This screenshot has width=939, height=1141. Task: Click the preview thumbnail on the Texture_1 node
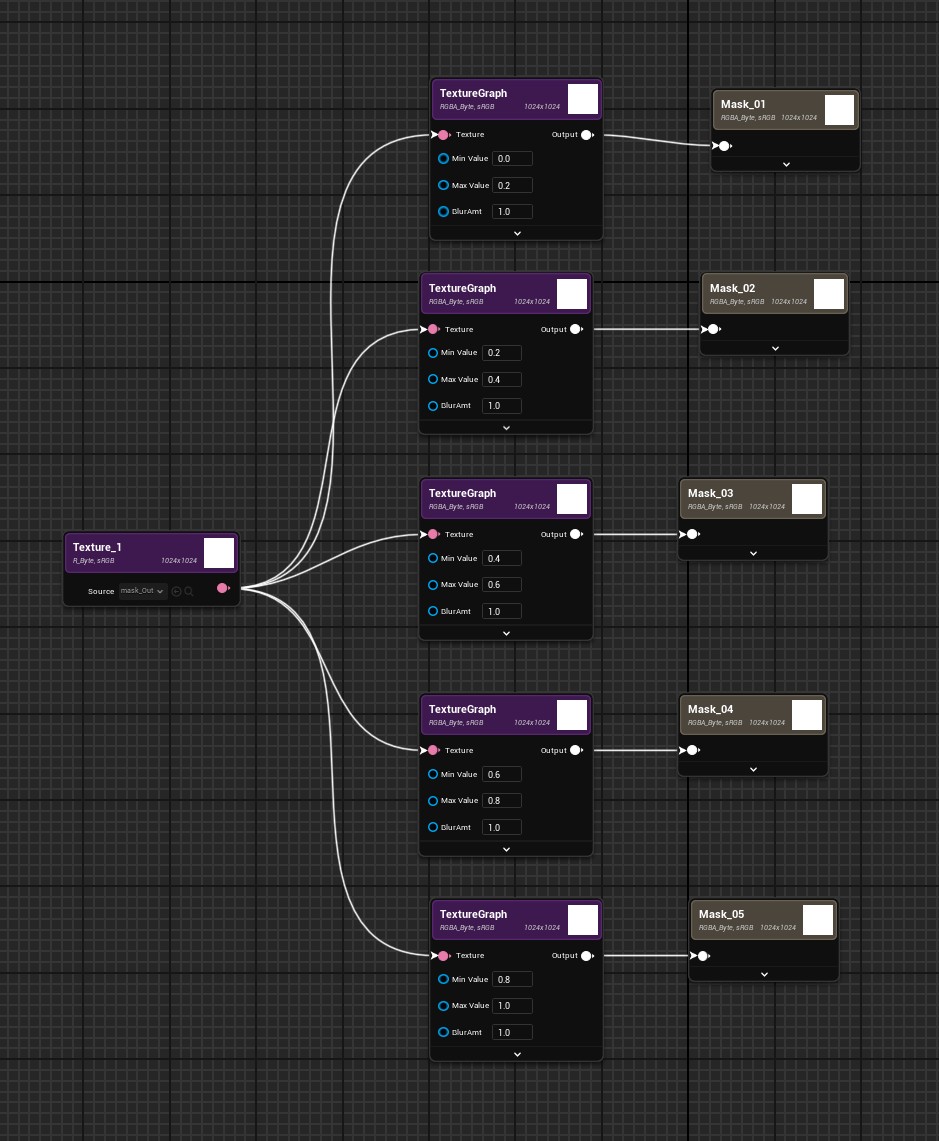point(218,552)
